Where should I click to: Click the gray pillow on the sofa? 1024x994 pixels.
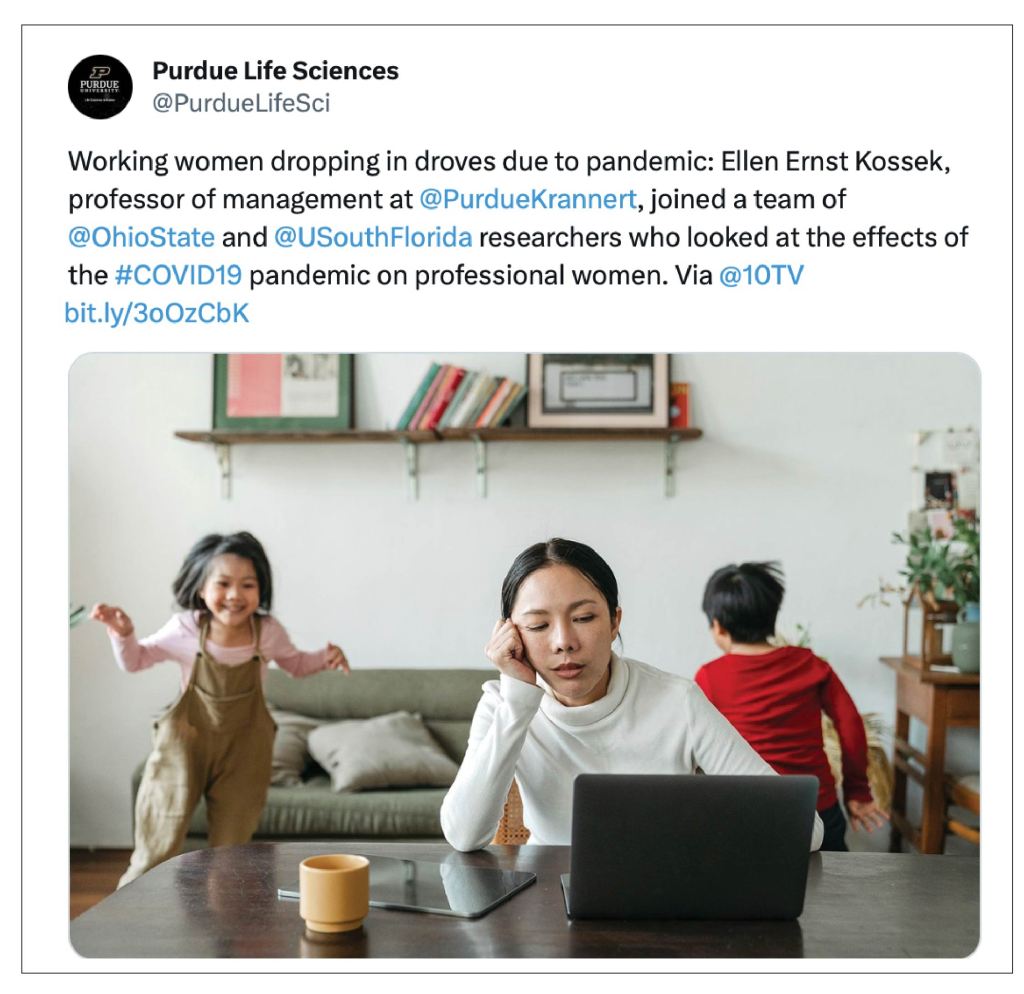pos(381,751)
